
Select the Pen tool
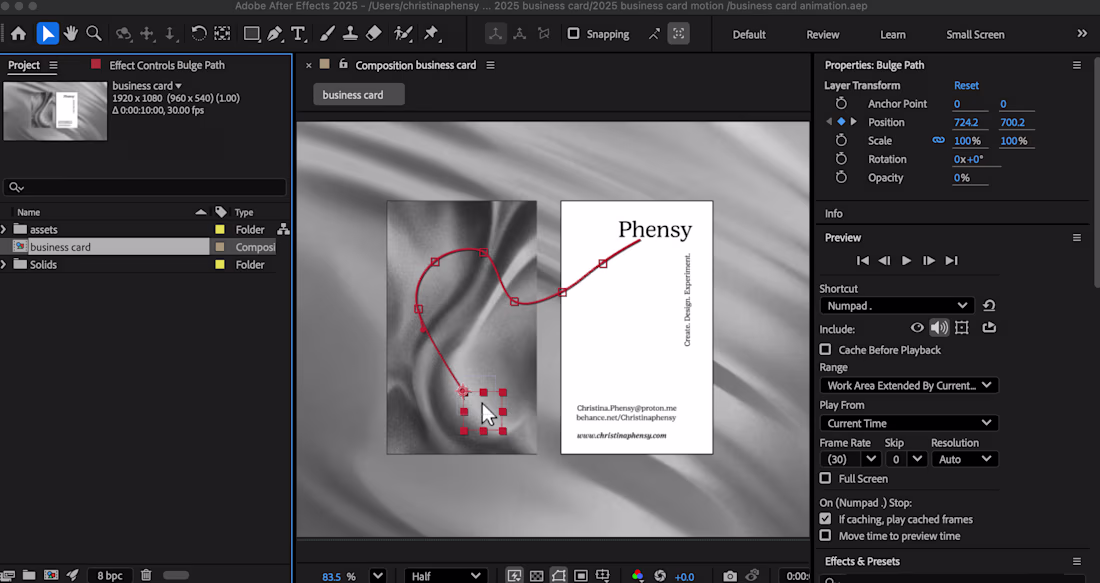tap(275, 34)
